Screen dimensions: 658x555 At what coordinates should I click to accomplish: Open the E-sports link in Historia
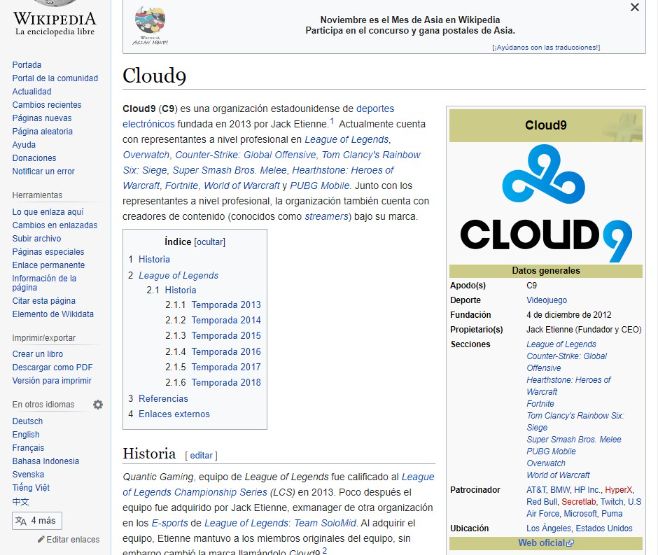point(170,523)
